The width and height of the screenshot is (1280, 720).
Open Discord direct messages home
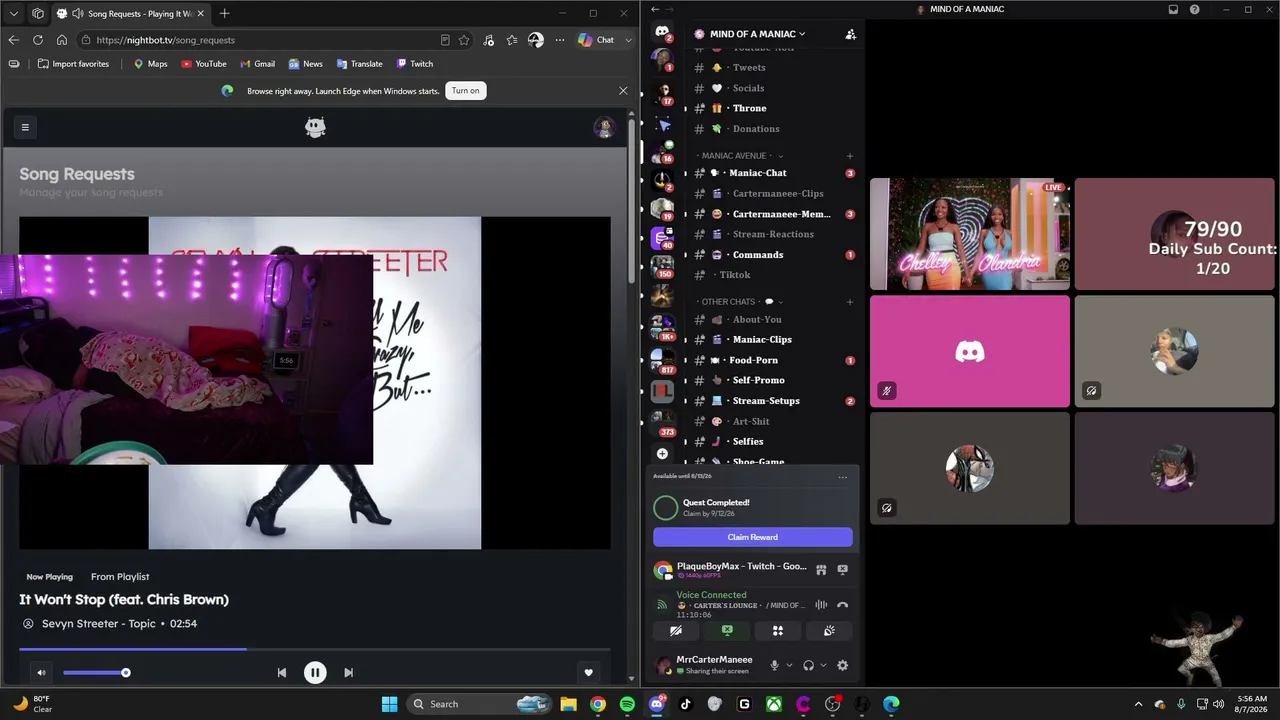tap(662, 33)
